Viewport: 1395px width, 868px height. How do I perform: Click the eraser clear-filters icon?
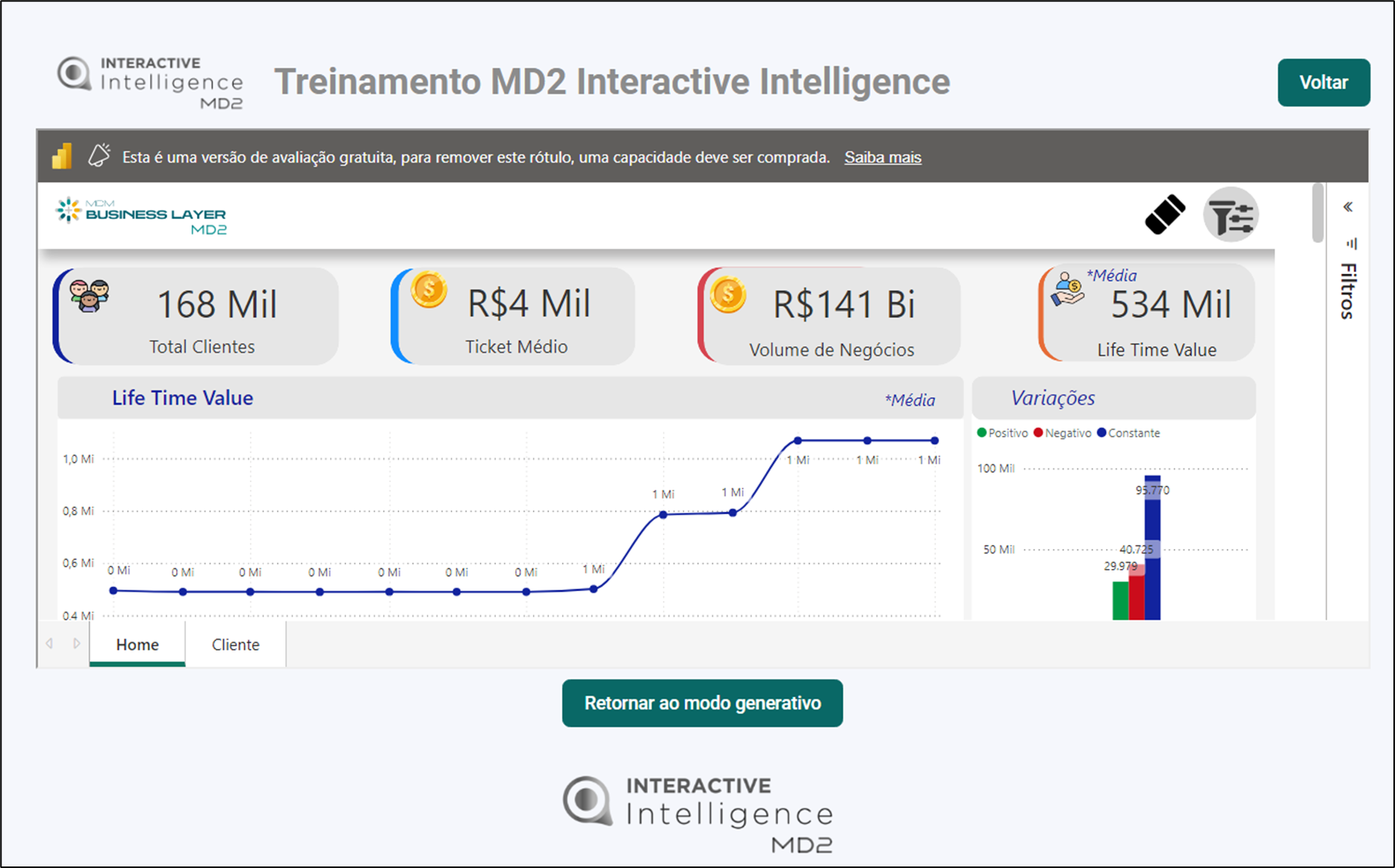pos(1164,215)
